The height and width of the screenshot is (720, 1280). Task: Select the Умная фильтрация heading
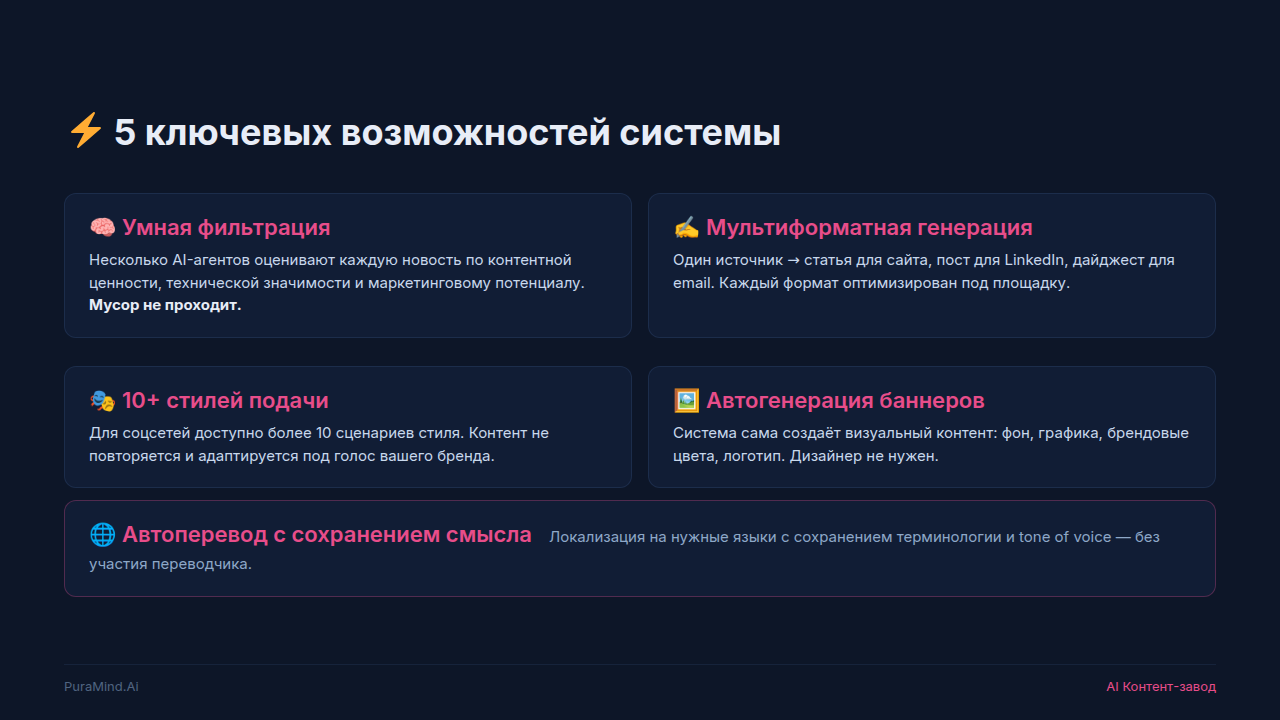pyautogui.click(x=226, y=227)
